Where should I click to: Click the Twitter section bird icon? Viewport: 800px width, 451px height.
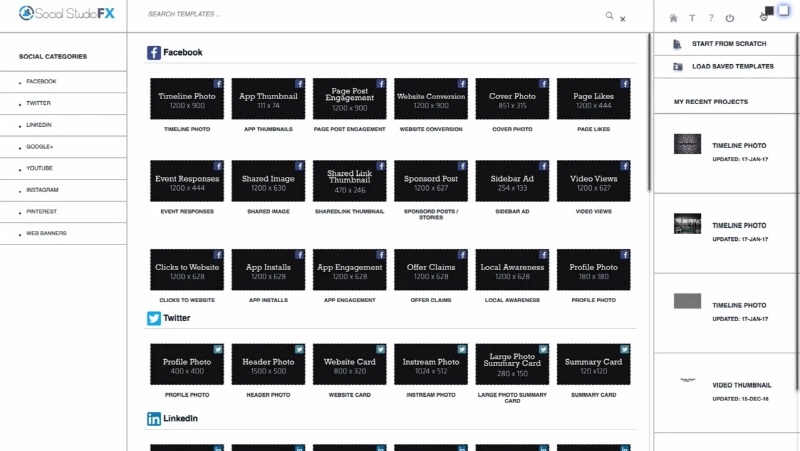154,318
